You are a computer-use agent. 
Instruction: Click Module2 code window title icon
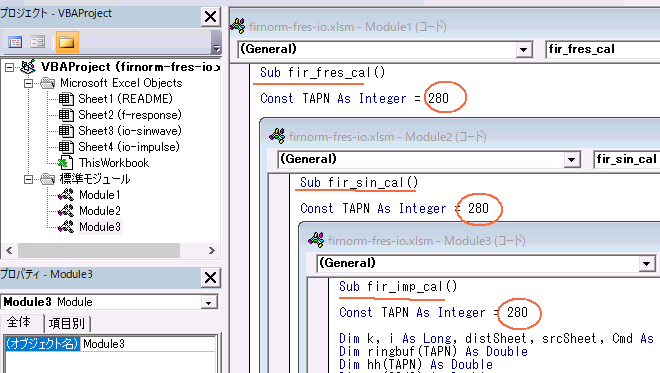tap(277, 136)
